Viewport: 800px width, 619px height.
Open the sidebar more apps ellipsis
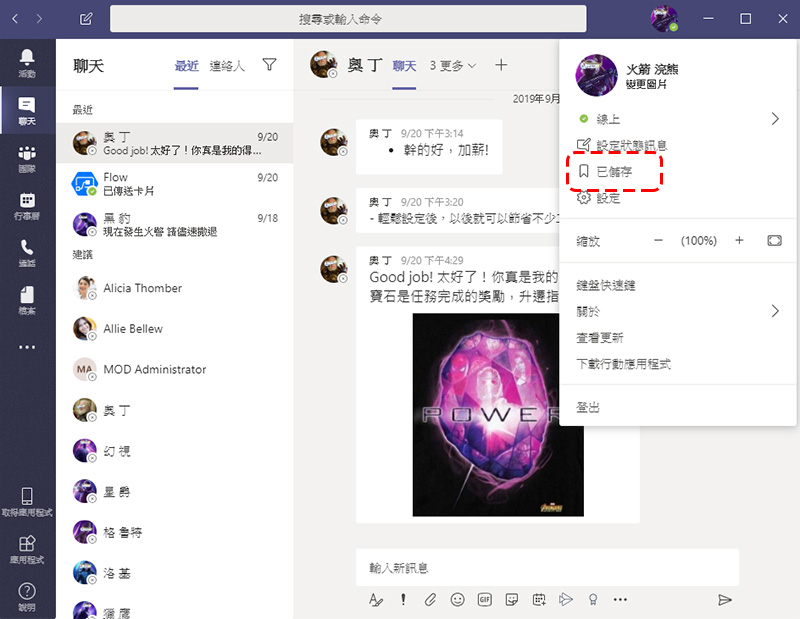point(27,347)
